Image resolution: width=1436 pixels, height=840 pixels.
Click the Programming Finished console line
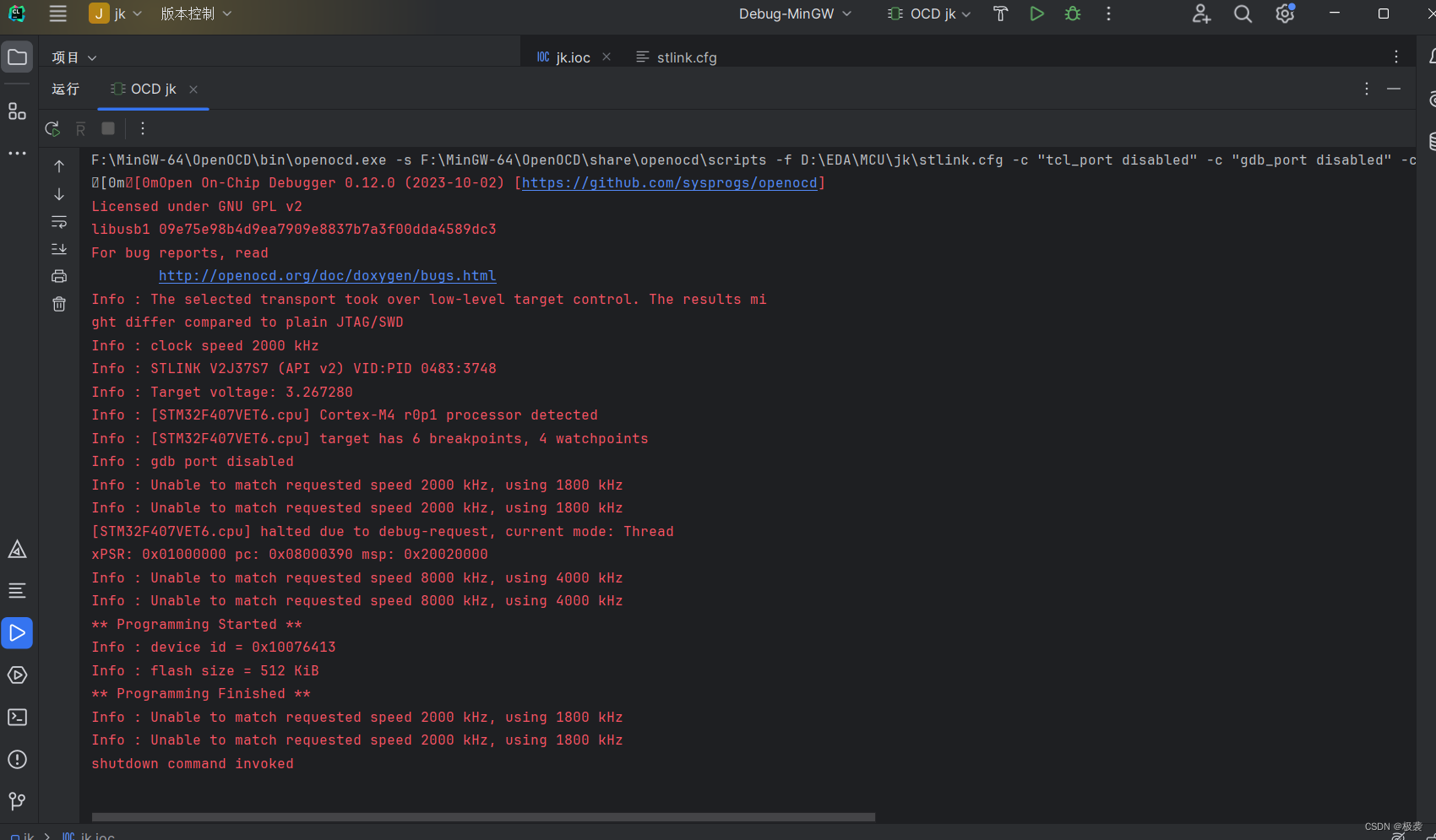pos(201,694)
